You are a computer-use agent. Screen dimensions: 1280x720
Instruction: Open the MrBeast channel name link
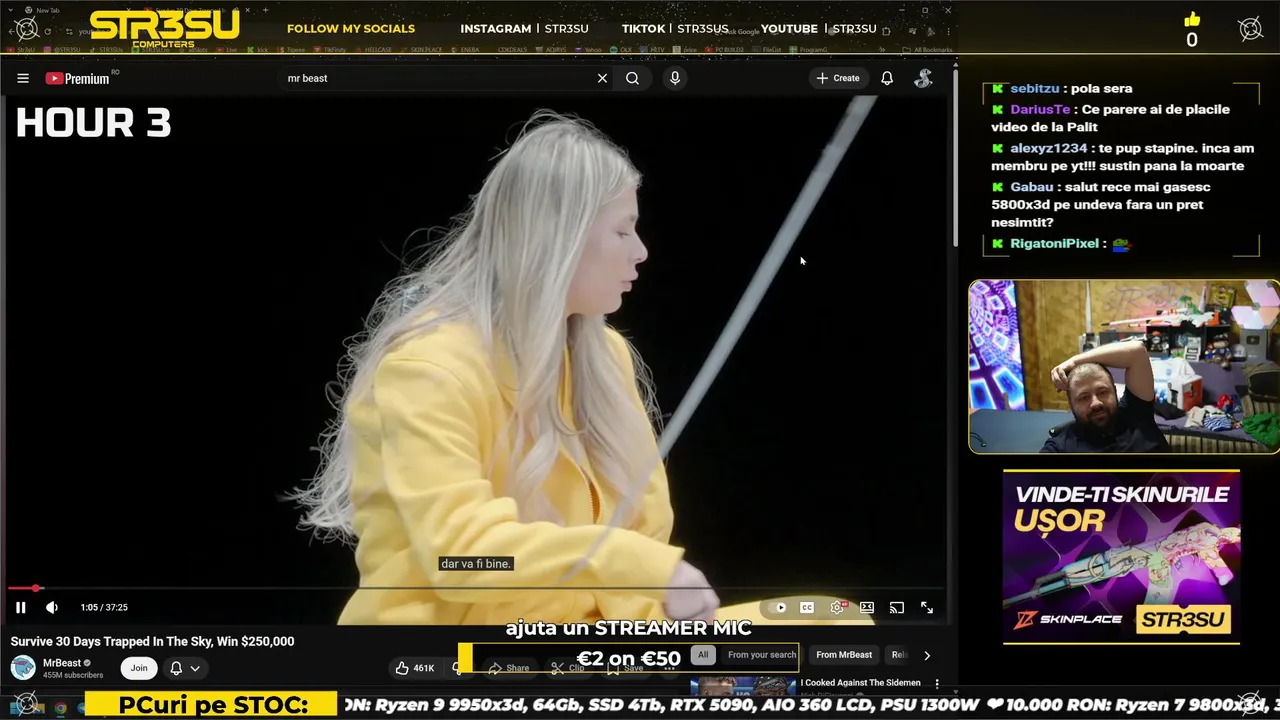pos(62,663)
